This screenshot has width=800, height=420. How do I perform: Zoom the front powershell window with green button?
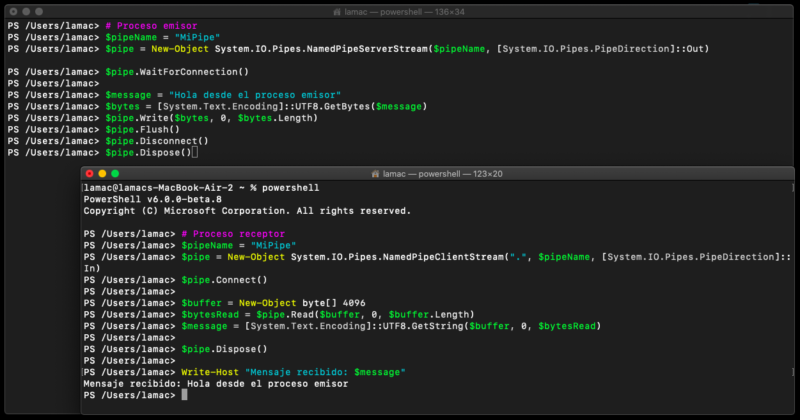coord(115,174)
